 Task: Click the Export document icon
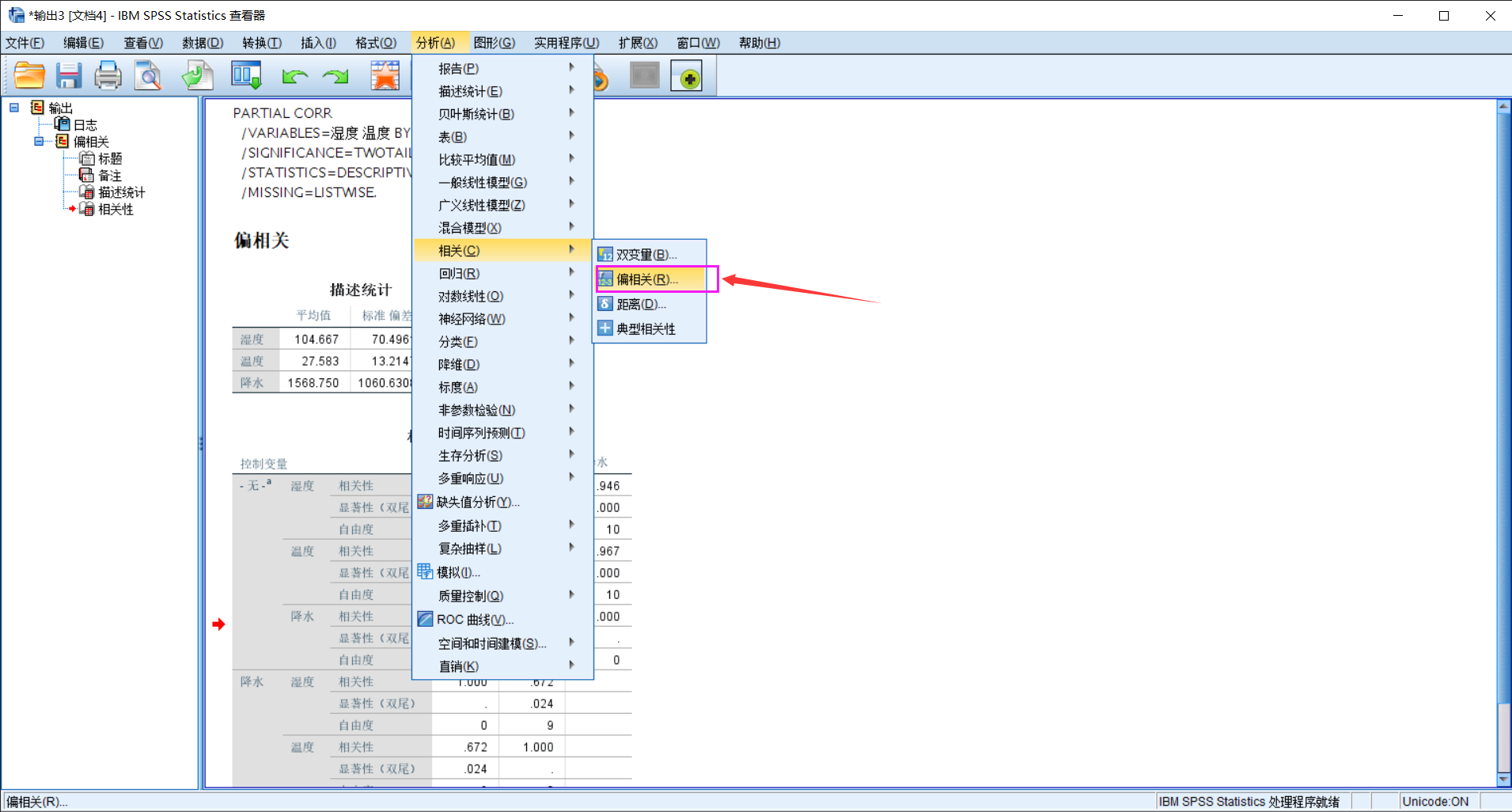tap(197, 76)
